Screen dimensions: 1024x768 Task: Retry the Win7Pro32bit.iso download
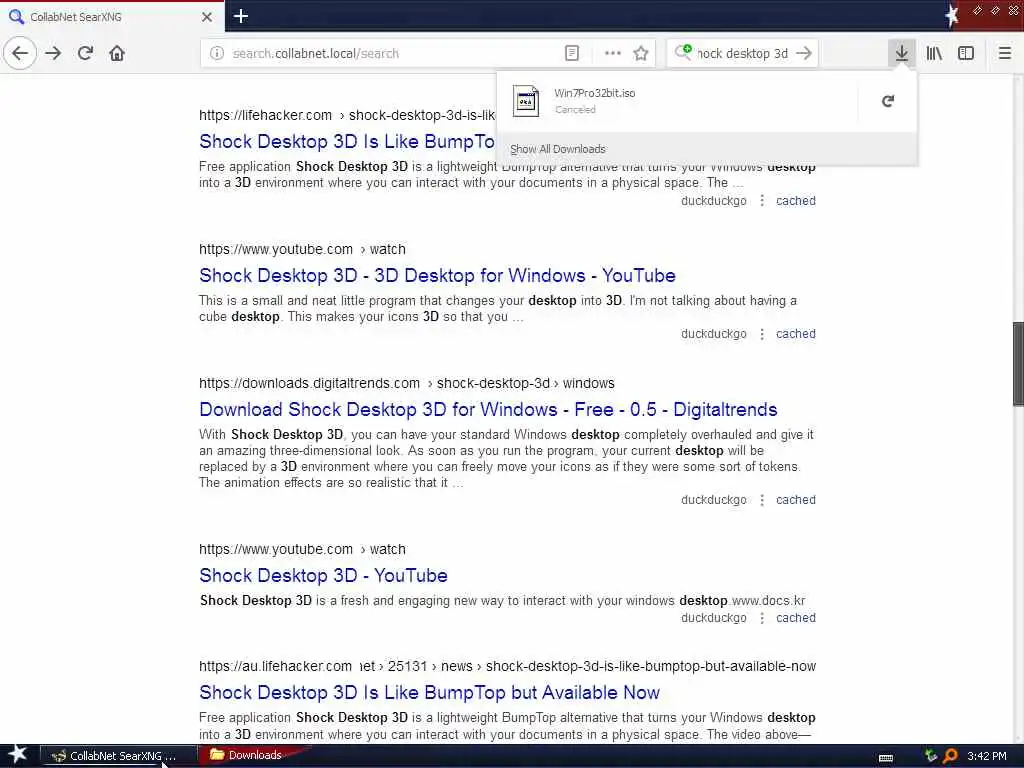[x=888, y=101]
